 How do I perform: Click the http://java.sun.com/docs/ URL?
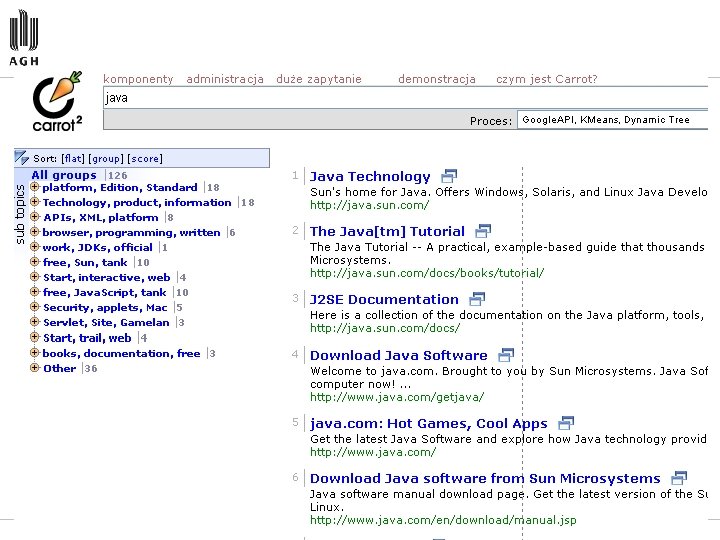coord(385,328)
